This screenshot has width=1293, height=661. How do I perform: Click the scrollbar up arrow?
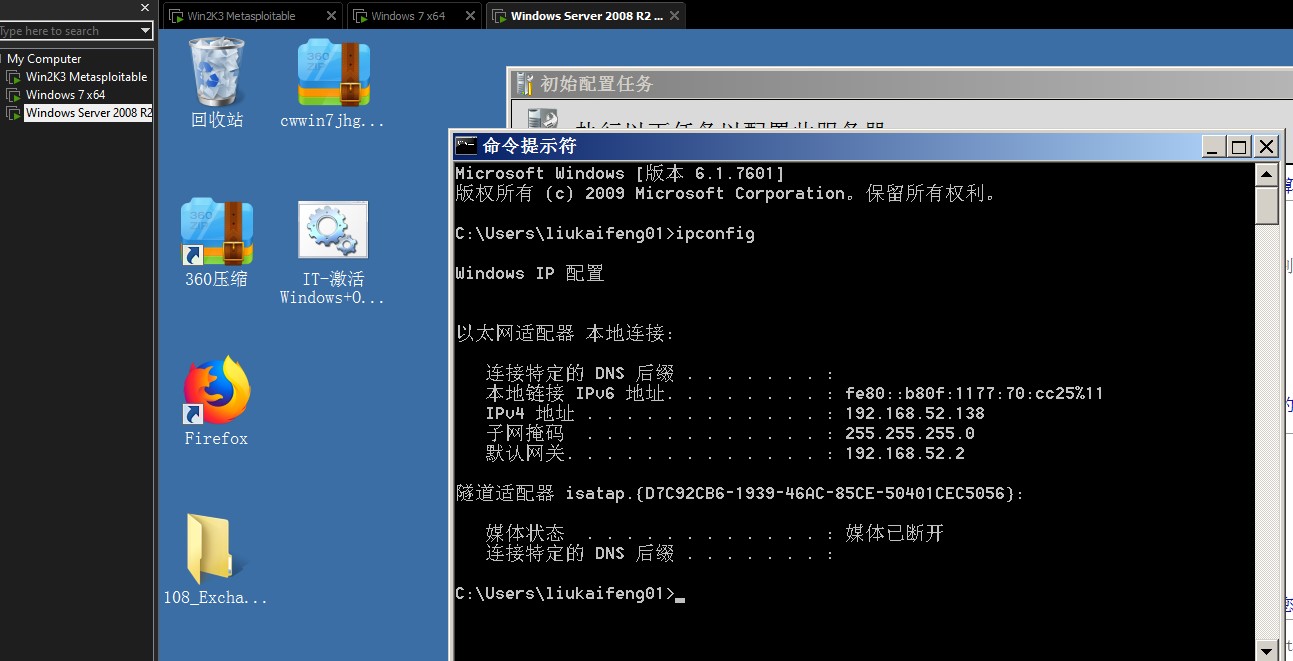(1266, 173)
